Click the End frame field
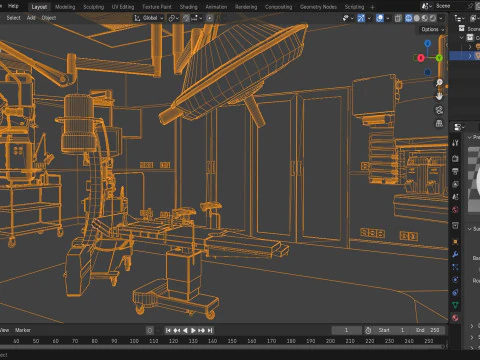Screen dimensions: 480x360 pos(427,330)
